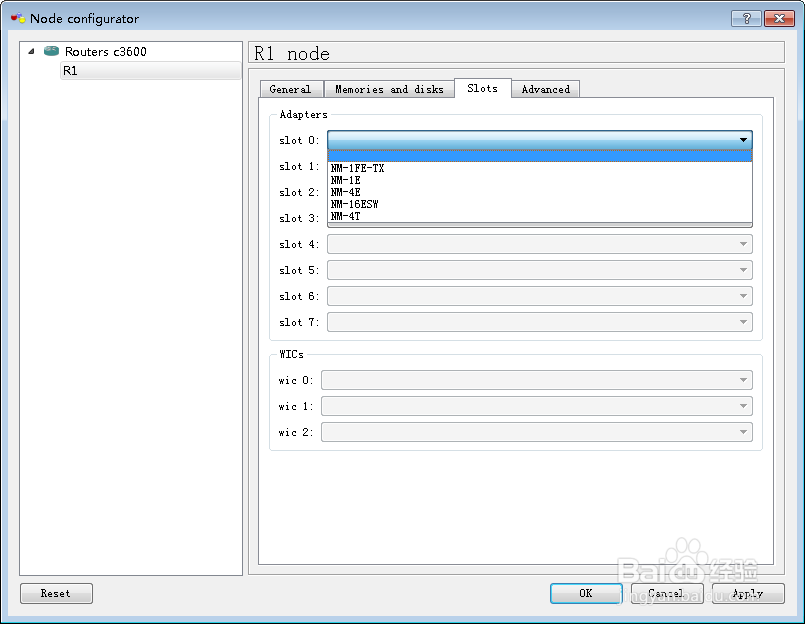Click the slot 0 label
Viewport: 805px width, 624px height.
click(x=299, y=140)
